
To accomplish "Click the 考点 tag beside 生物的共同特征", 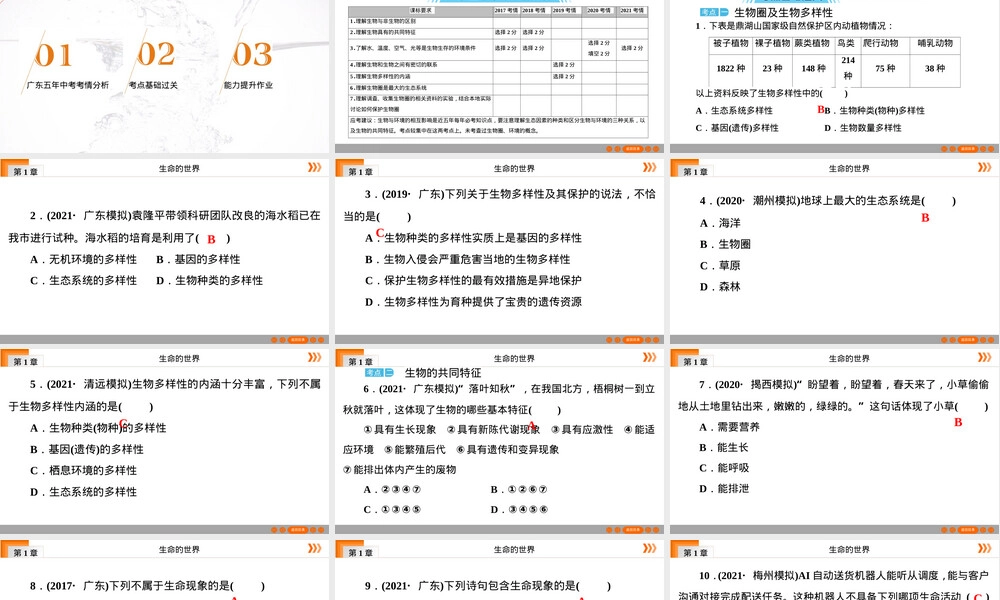I will click(379, 372).
